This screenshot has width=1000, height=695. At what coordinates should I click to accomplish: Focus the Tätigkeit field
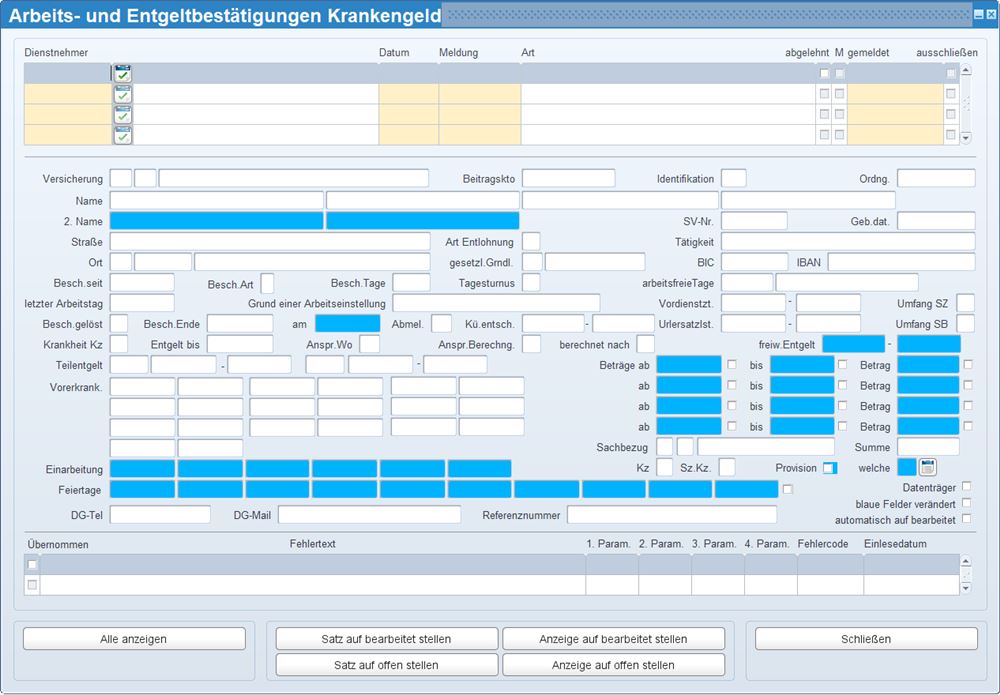[x=848, y=242]
